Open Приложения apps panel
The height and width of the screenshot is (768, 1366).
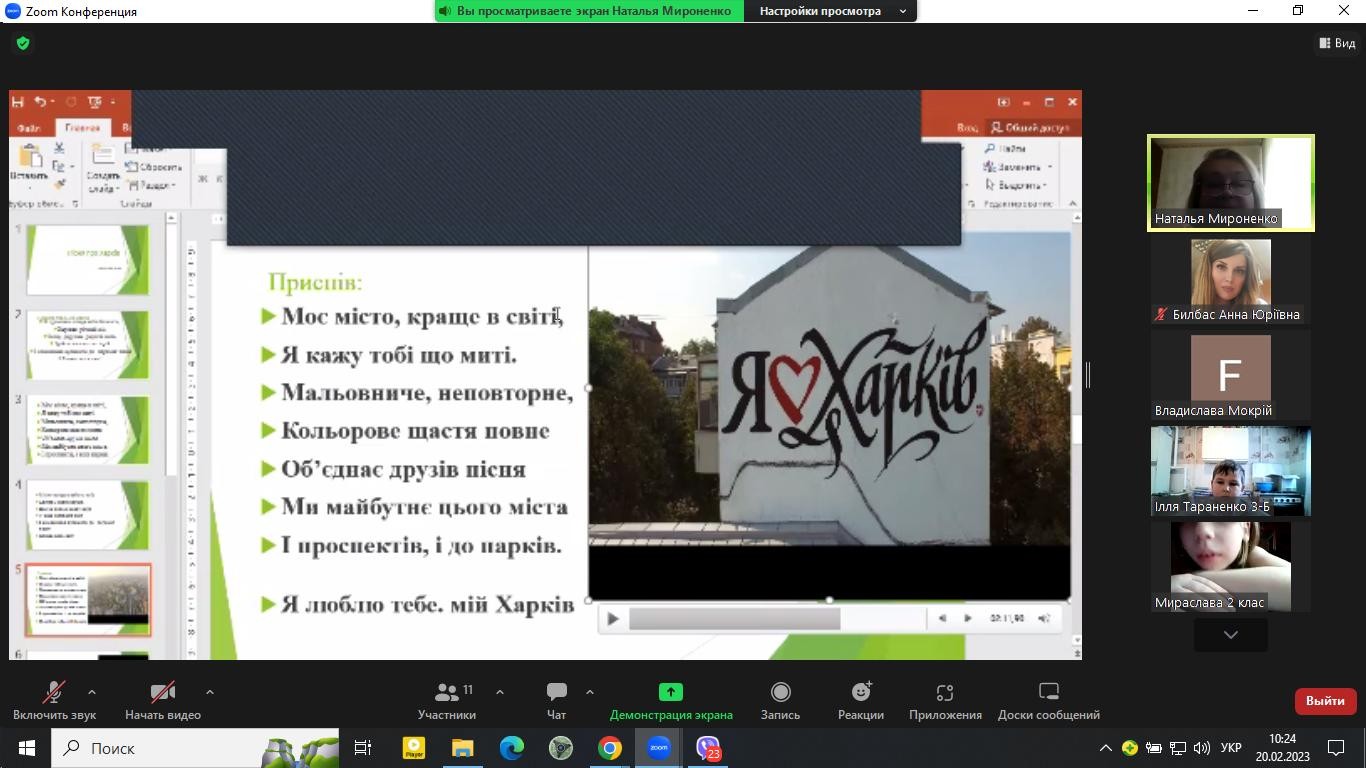click(945, 701)
